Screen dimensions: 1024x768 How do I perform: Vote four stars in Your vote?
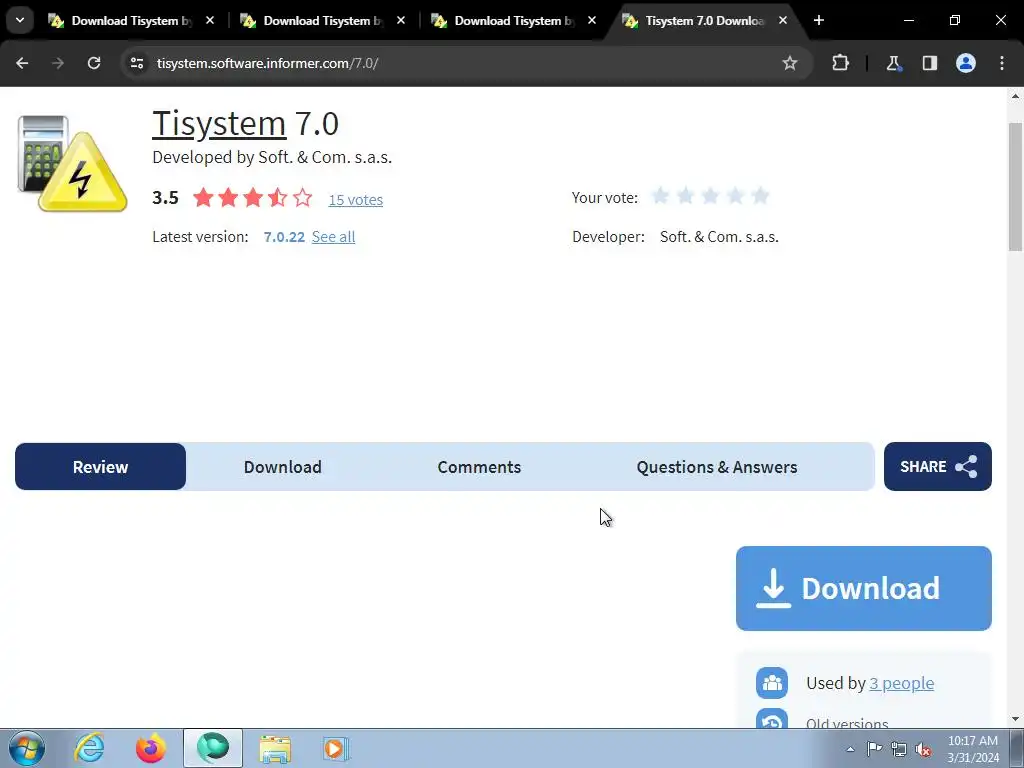[735, 196]
